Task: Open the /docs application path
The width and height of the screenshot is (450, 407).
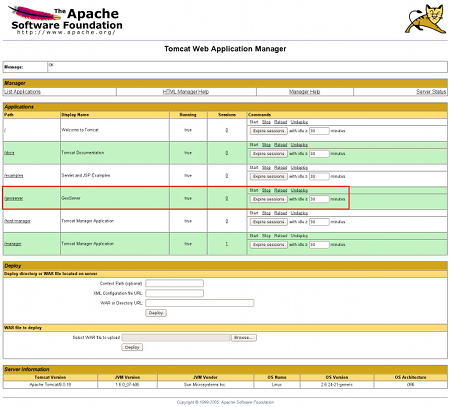Action: pyautogui.click(x=9, y=153)
